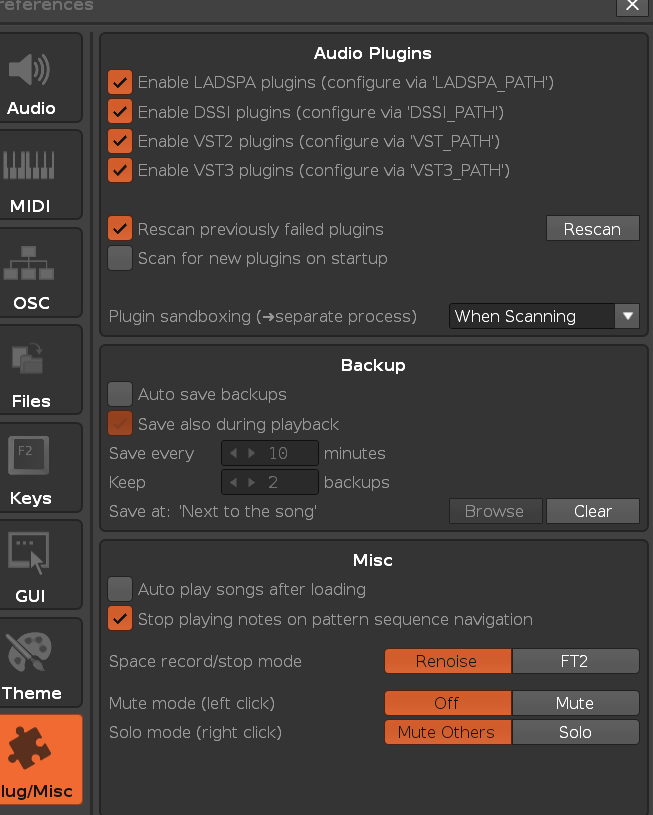
Task: Toggle Auto play songs after loading
Action: point(120,589)
